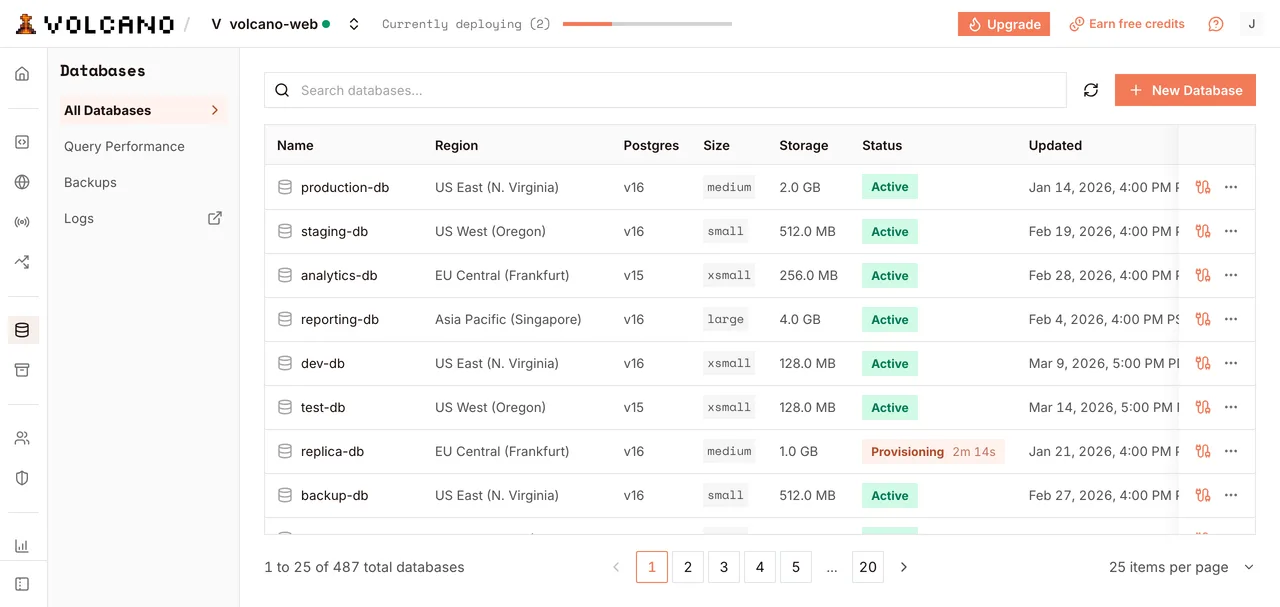Viewport: 1280px width, 607px height.
Task: Open the shield icon in sidebar
Action: click(22, 478)
